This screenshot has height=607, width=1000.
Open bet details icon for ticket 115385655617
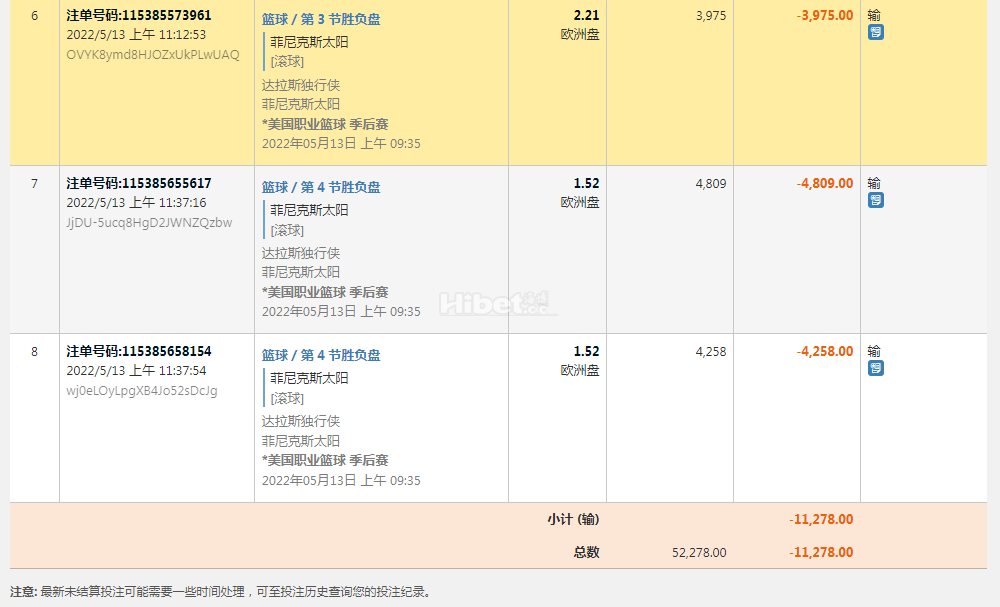click(875, 200)
